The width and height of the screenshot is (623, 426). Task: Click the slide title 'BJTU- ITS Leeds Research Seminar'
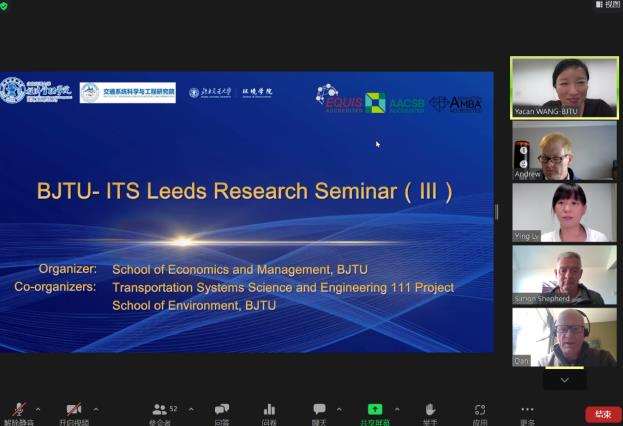pyautogui.click(x=217, y=191)
